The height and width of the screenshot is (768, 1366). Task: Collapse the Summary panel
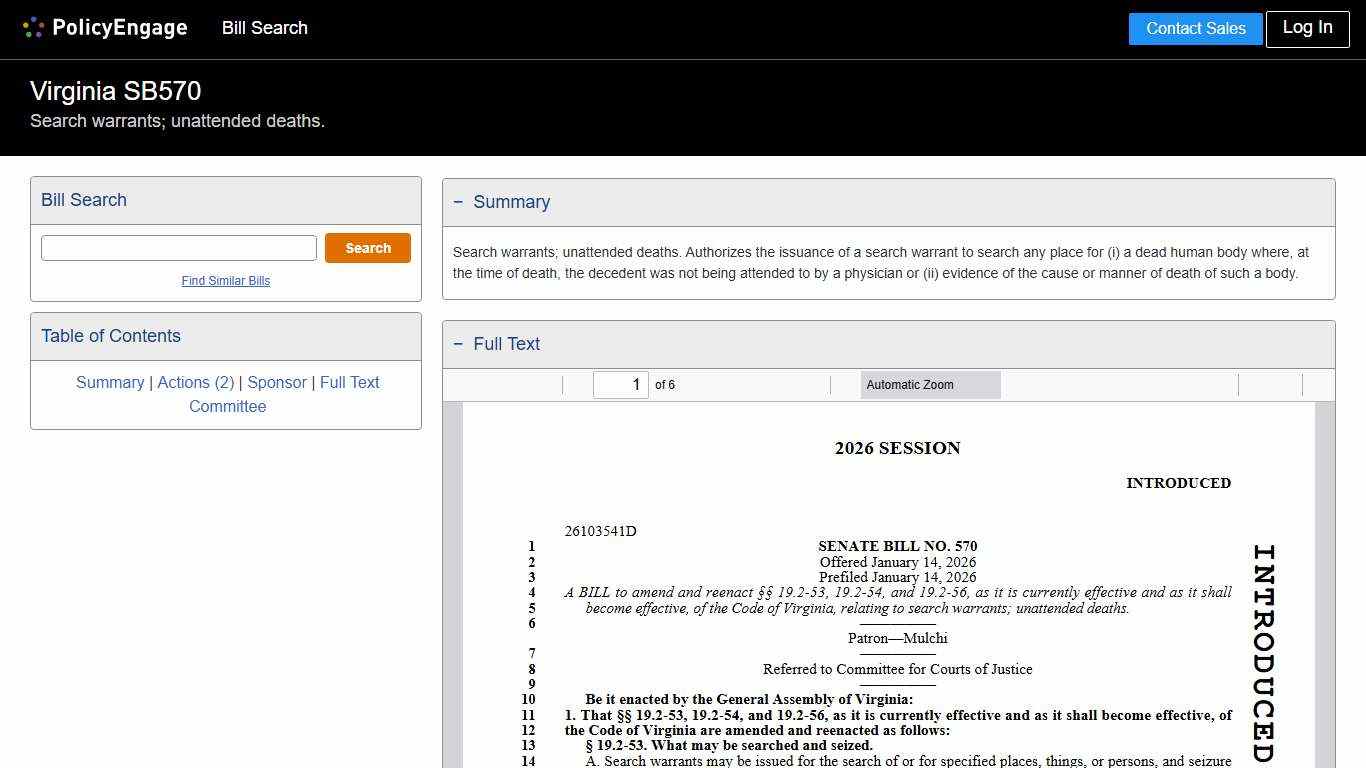[x=459, y=202]
